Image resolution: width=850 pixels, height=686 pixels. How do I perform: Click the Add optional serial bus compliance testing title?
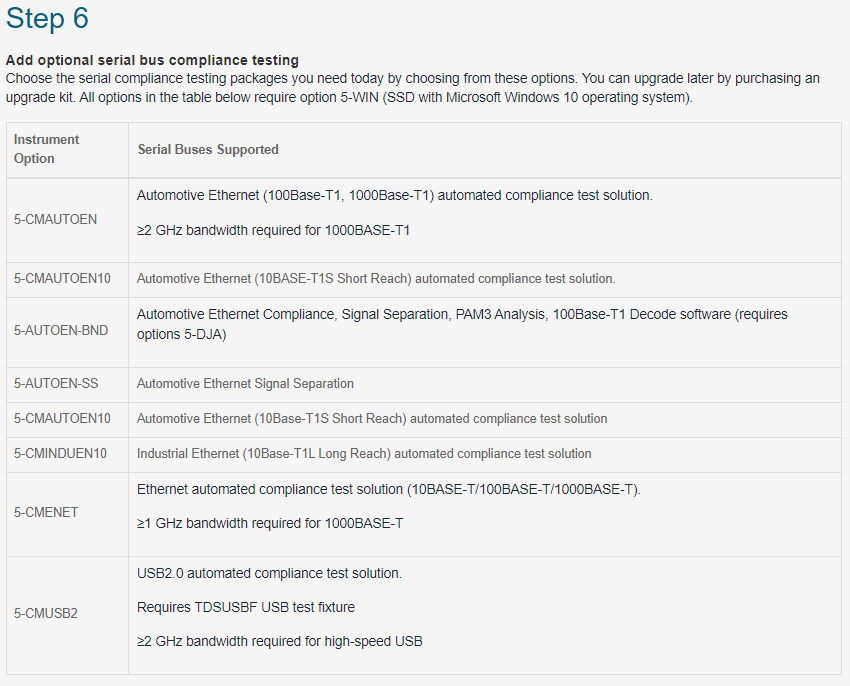click(152, 60)
